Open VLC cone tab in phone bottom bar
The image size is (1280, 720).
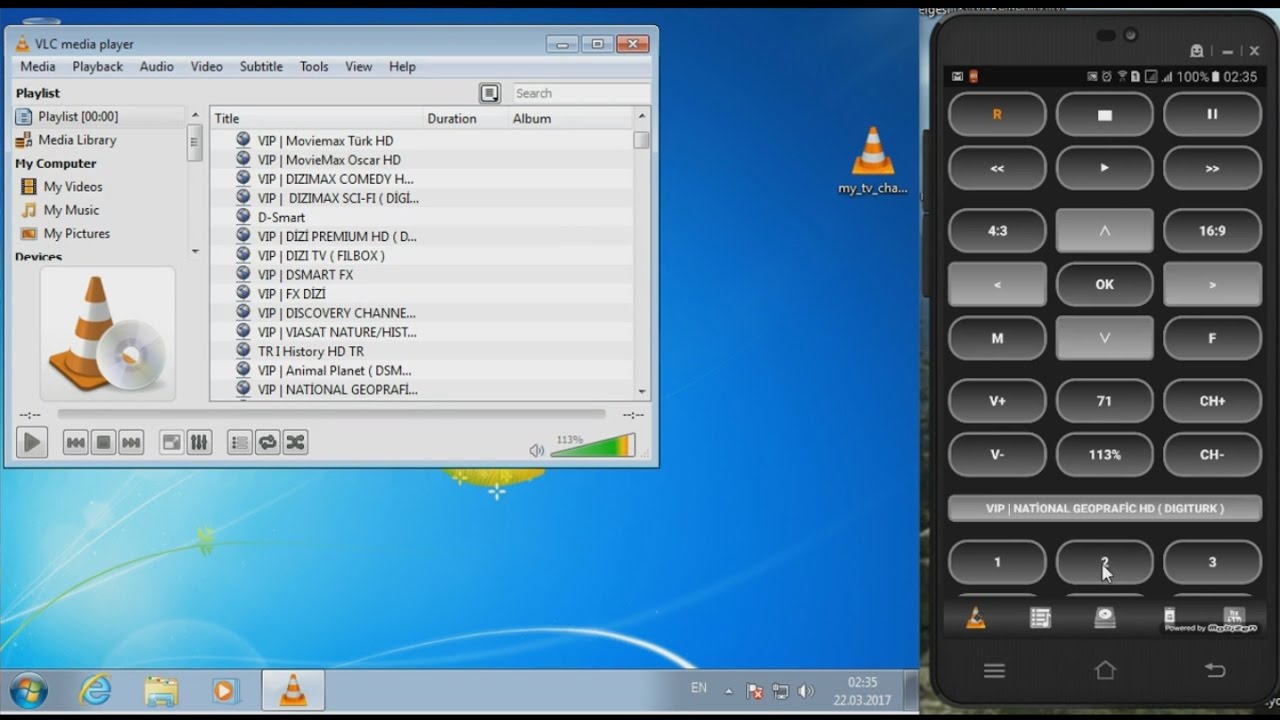tap(976, 618)
